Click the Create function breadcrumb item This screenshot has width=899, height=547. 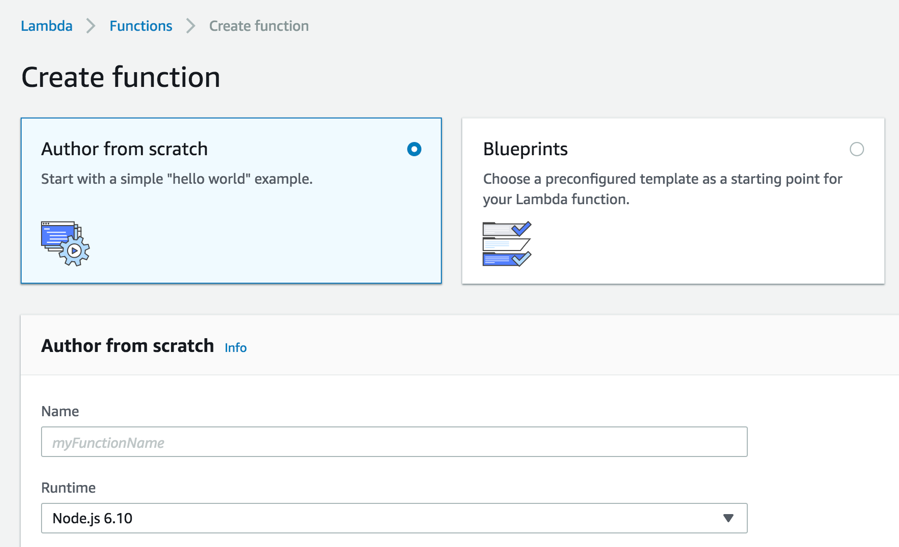[259, 26]
